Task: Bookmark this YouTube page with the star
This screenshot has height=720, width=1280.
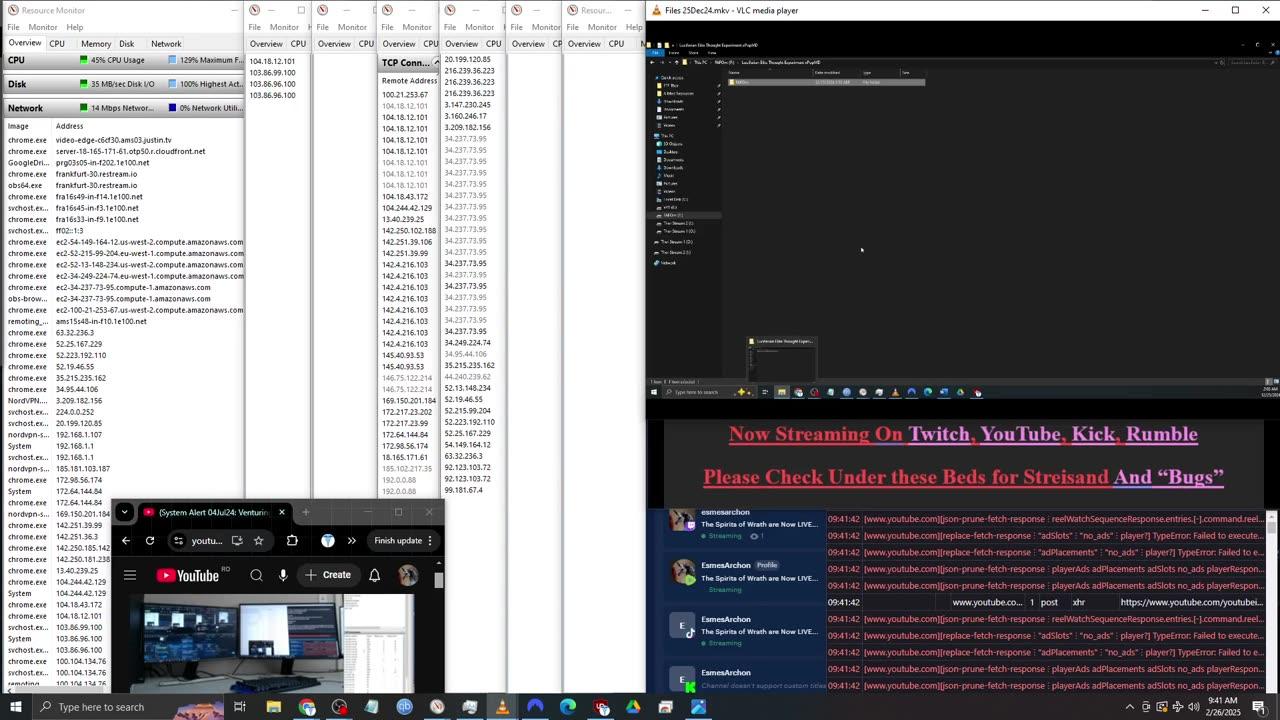Action: click(x=258, y=541)
